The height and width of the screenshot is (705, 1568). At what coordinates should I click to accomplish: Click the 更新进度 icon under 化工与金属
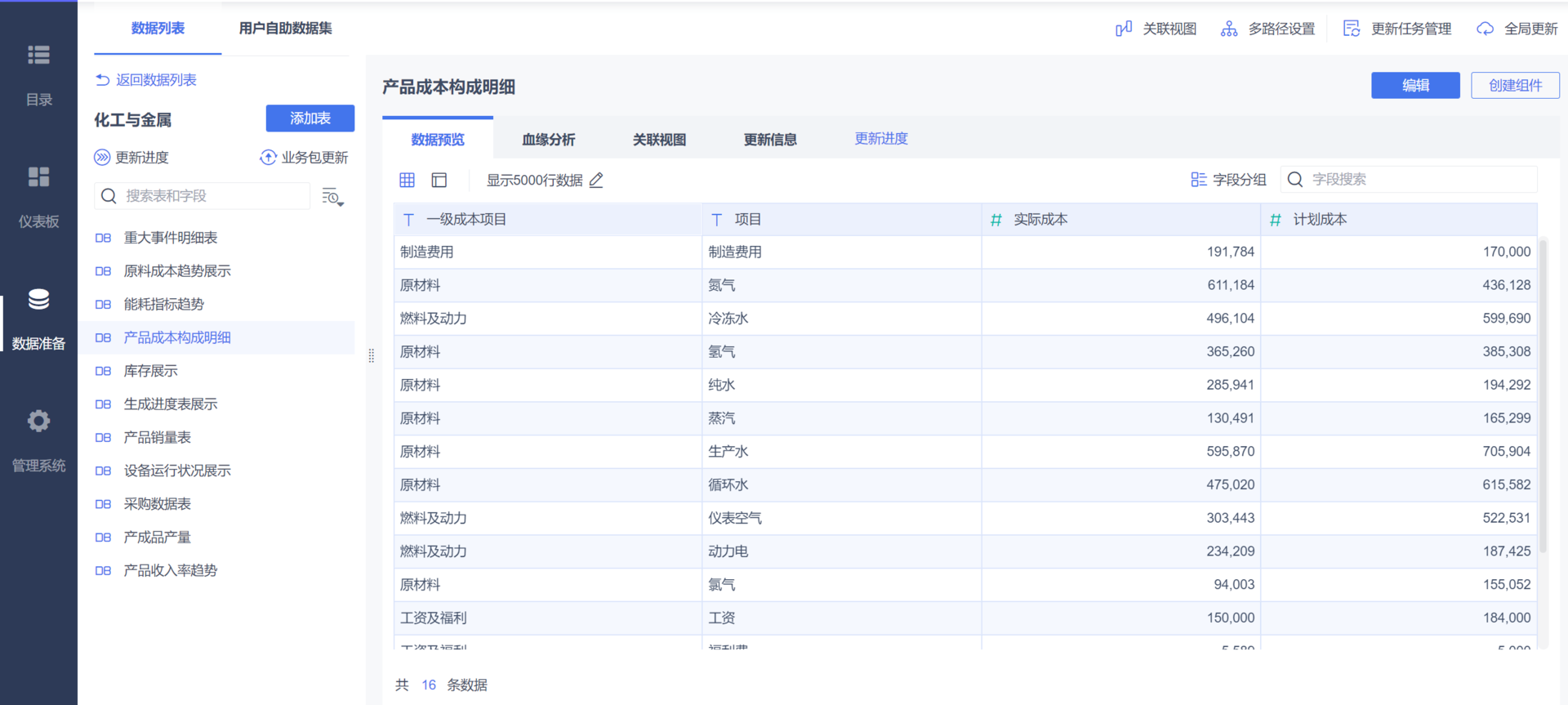click(x=102, y=157)
